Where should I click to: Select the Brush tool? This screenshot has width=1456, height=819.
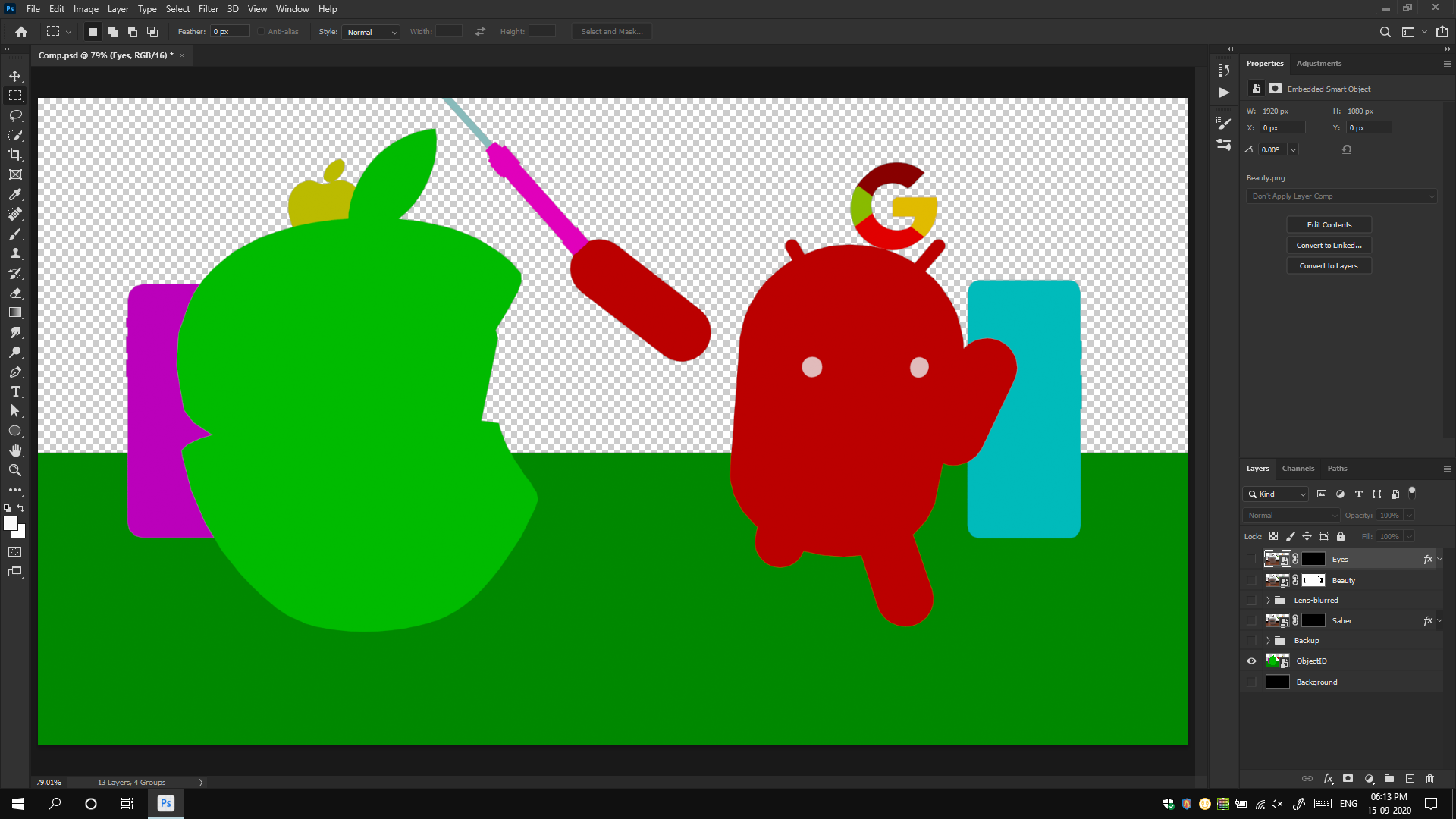15,234
